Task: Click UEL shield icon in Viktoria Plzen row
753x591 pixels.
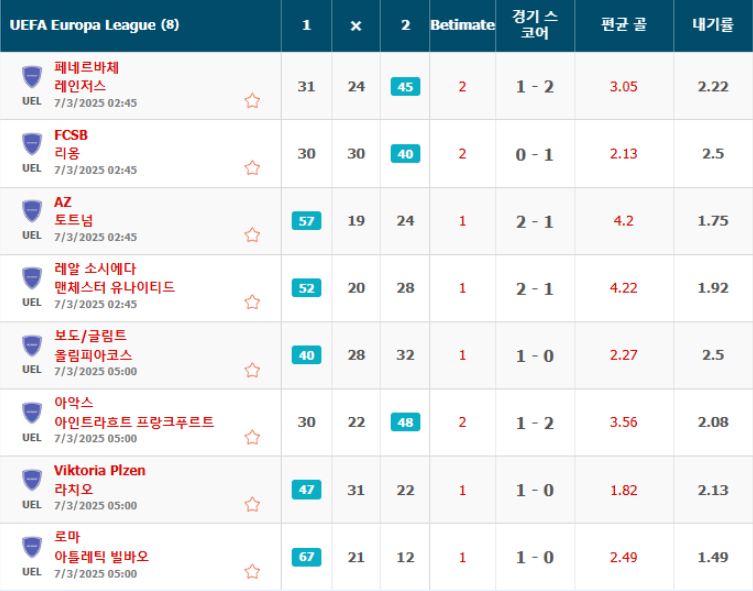Action: click(32, 480)
